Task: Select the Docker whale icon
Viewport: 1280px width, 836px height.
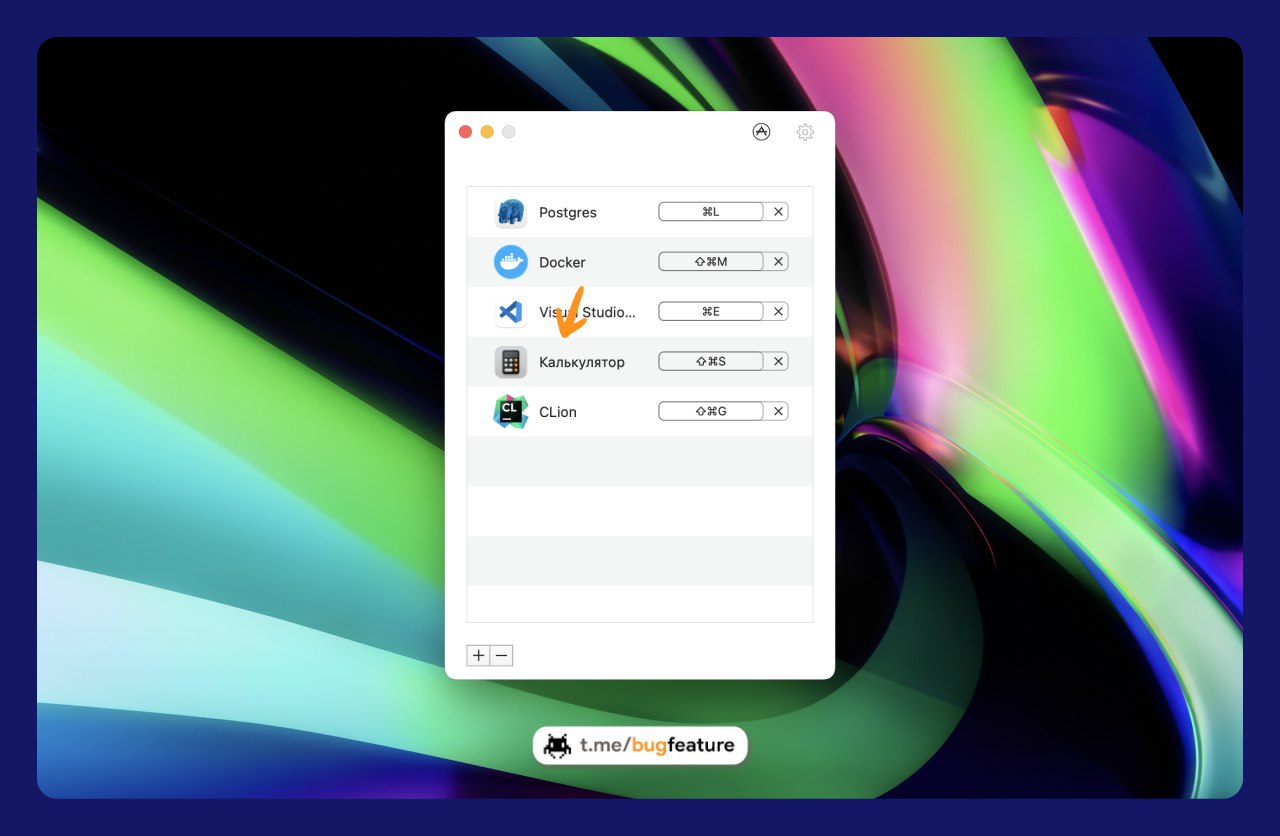Action: [x=511, y=262]
